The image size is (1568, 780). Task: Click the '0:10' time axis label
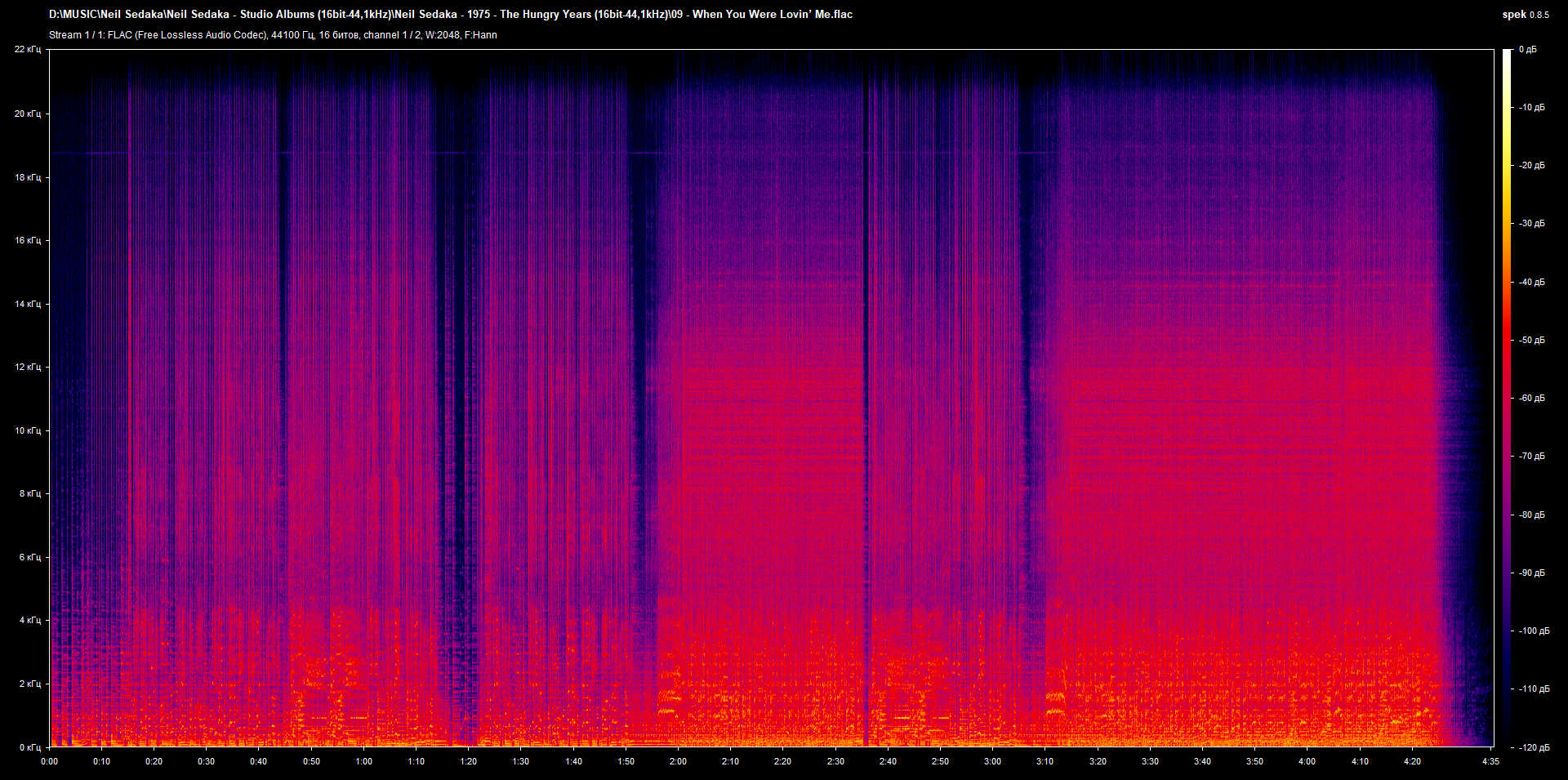(x=102, y=761)
